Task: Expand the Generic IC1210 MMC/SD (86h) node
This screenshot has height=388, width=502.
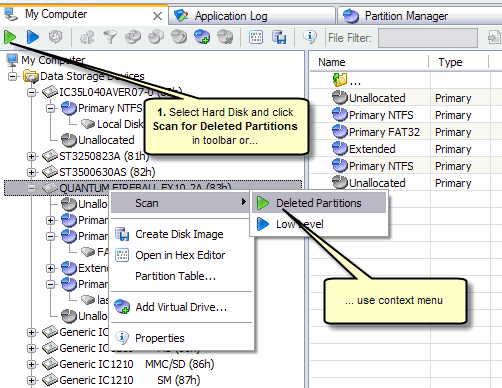Action: [x=31, y=364]
